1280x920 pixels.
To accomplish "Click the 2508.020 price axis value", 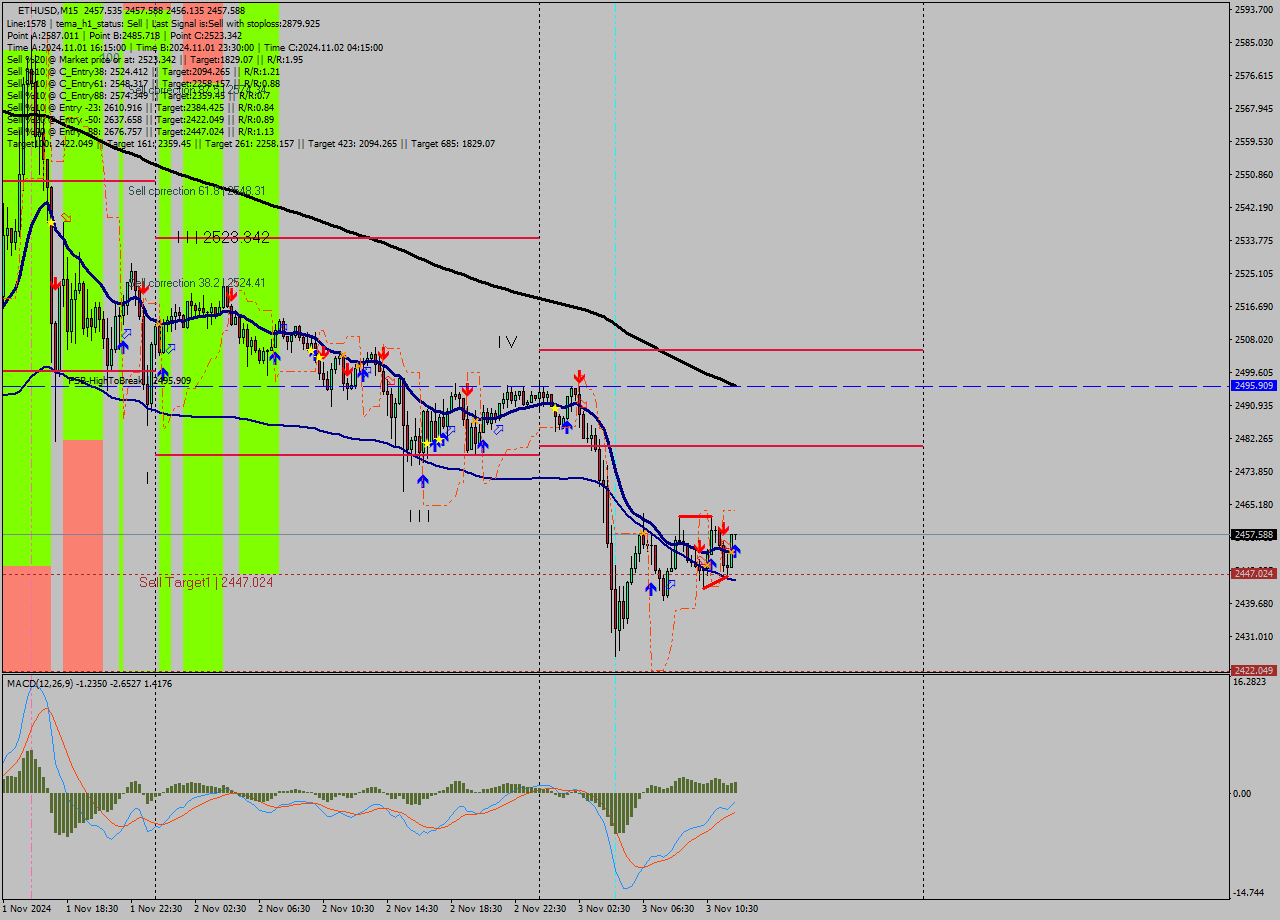I will 1254,340.
